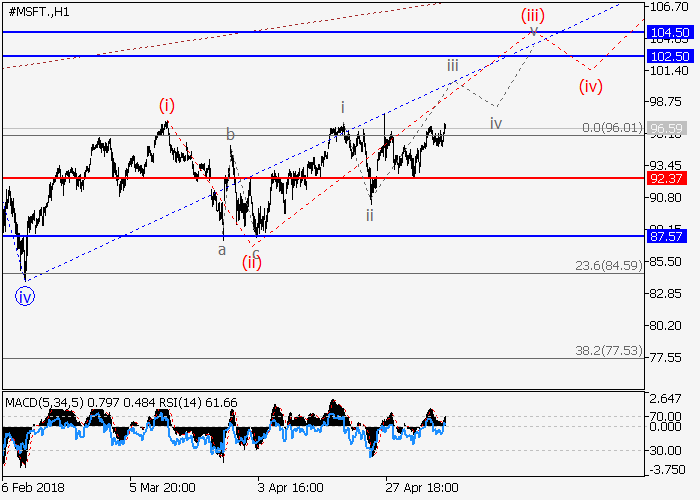Select the blue 102.50 price level tag

[x=670, y=57]
